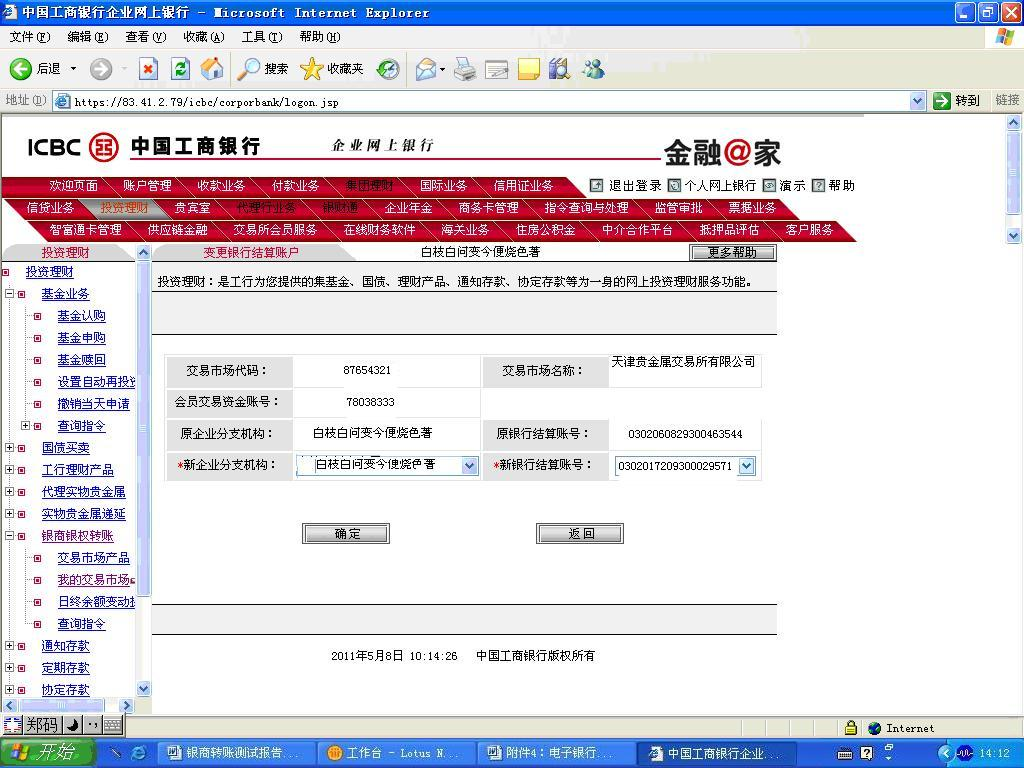Image resolution: width=1024 pixels, height=768 pixels.
Task: Click the question mark tray icon
Action: click(867, 754)
